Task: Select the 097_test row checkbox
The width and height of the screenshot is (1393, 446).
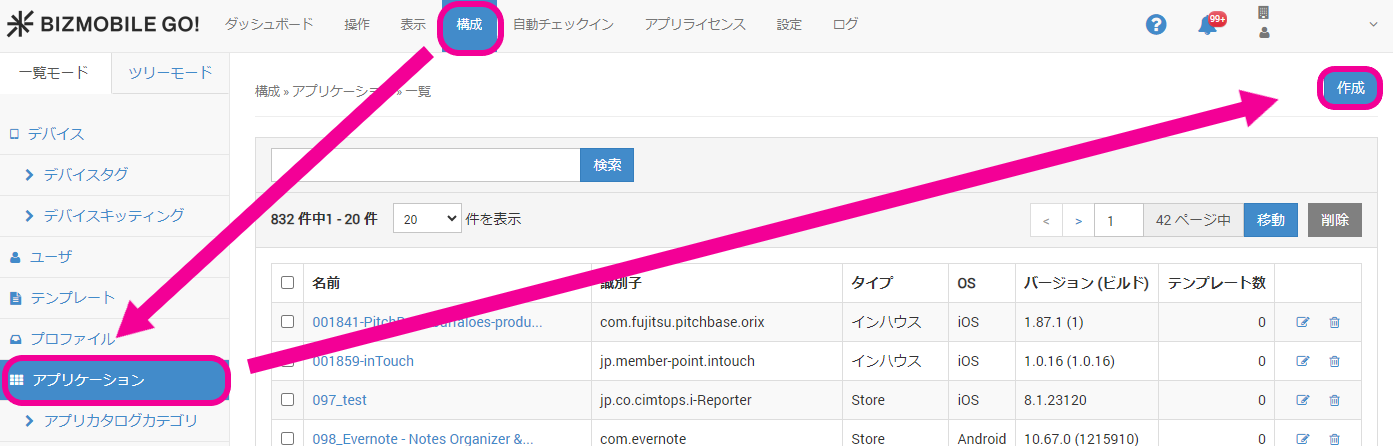Action: pos(288,400)
